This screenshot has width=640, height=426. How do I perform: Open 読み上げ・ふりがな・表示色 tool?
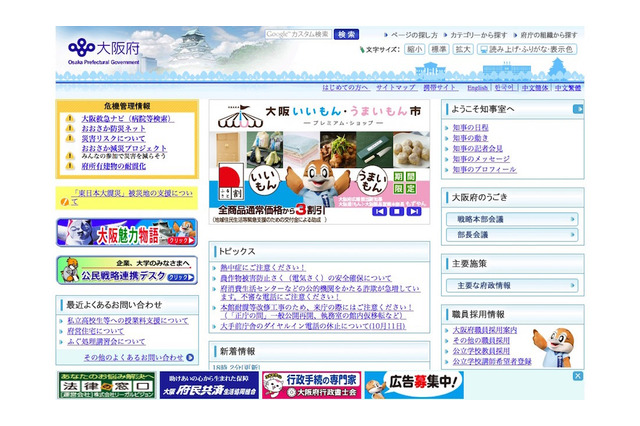tap(527, 49)
